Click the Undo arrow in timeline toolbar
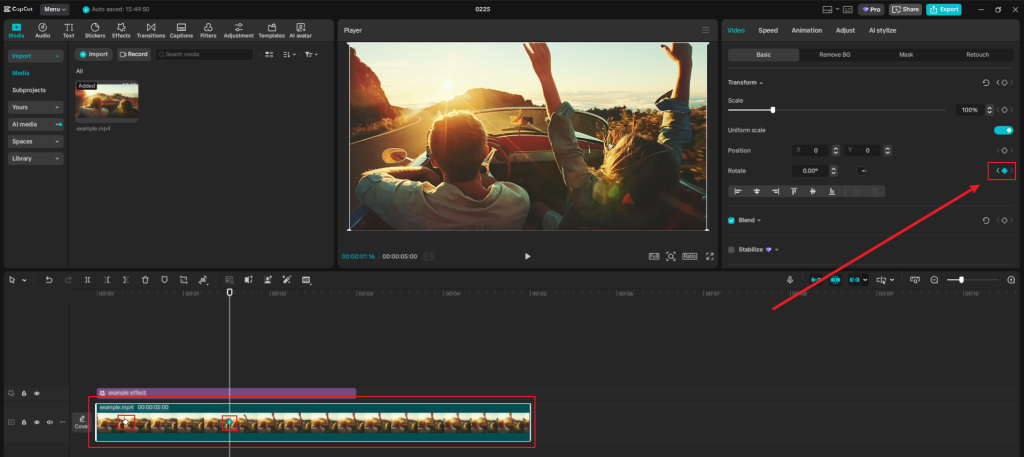 (x=49, y=279)
